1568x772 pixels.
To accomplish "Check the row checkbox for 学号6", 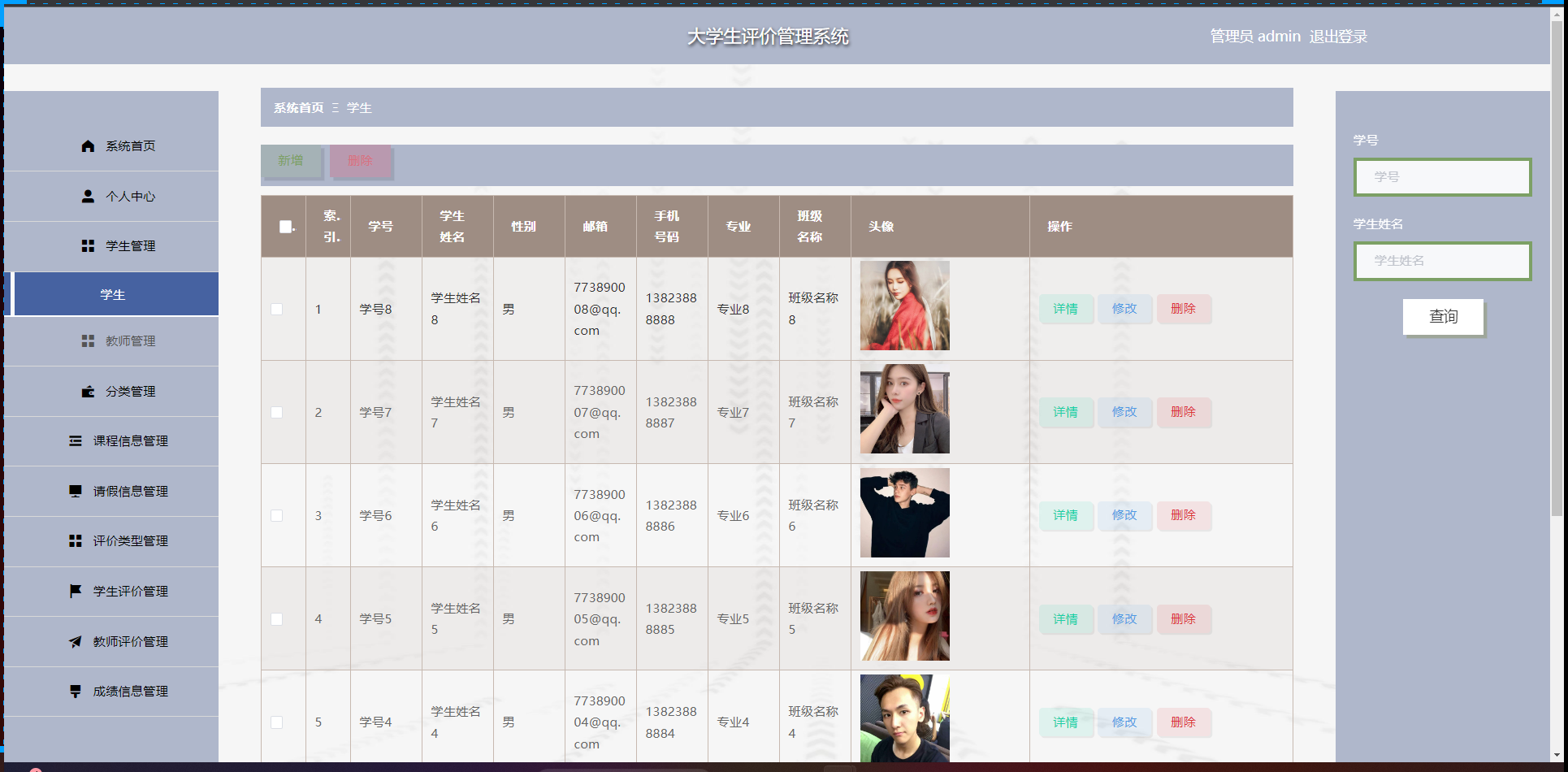I will (276, 516).
